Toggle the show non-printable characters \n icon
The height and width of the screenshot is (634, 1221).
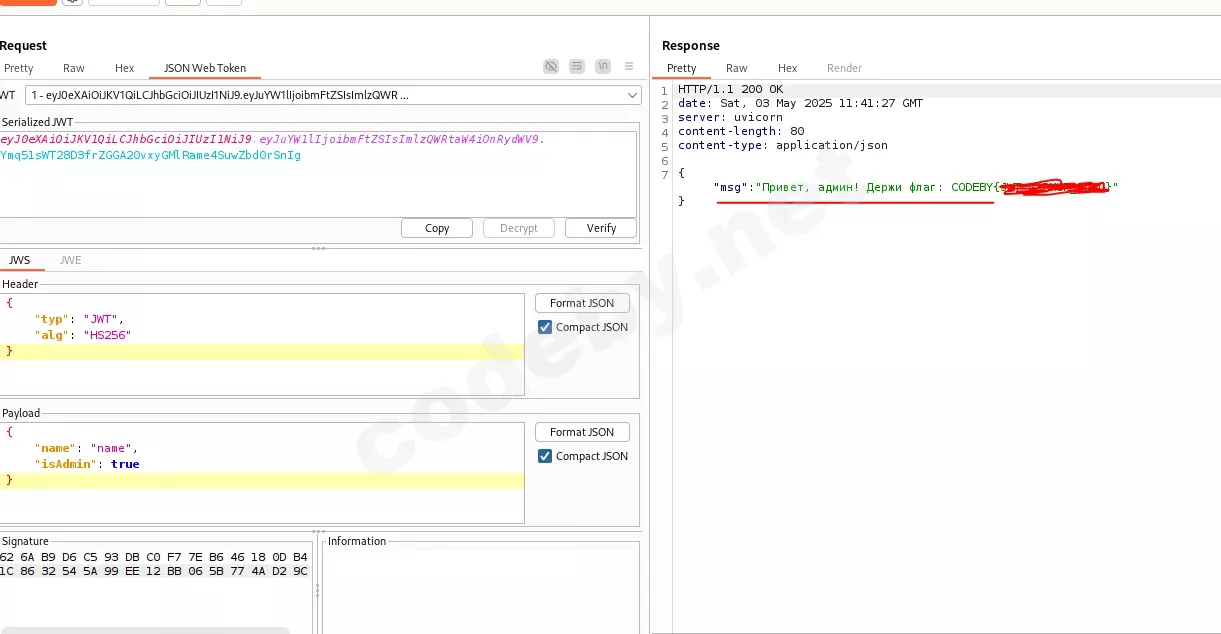click(x=603, y=67)
